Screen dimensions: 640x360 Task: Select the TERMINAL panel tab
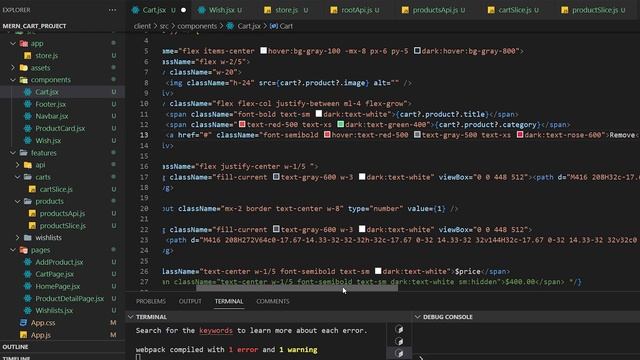[x=229, y=301]
